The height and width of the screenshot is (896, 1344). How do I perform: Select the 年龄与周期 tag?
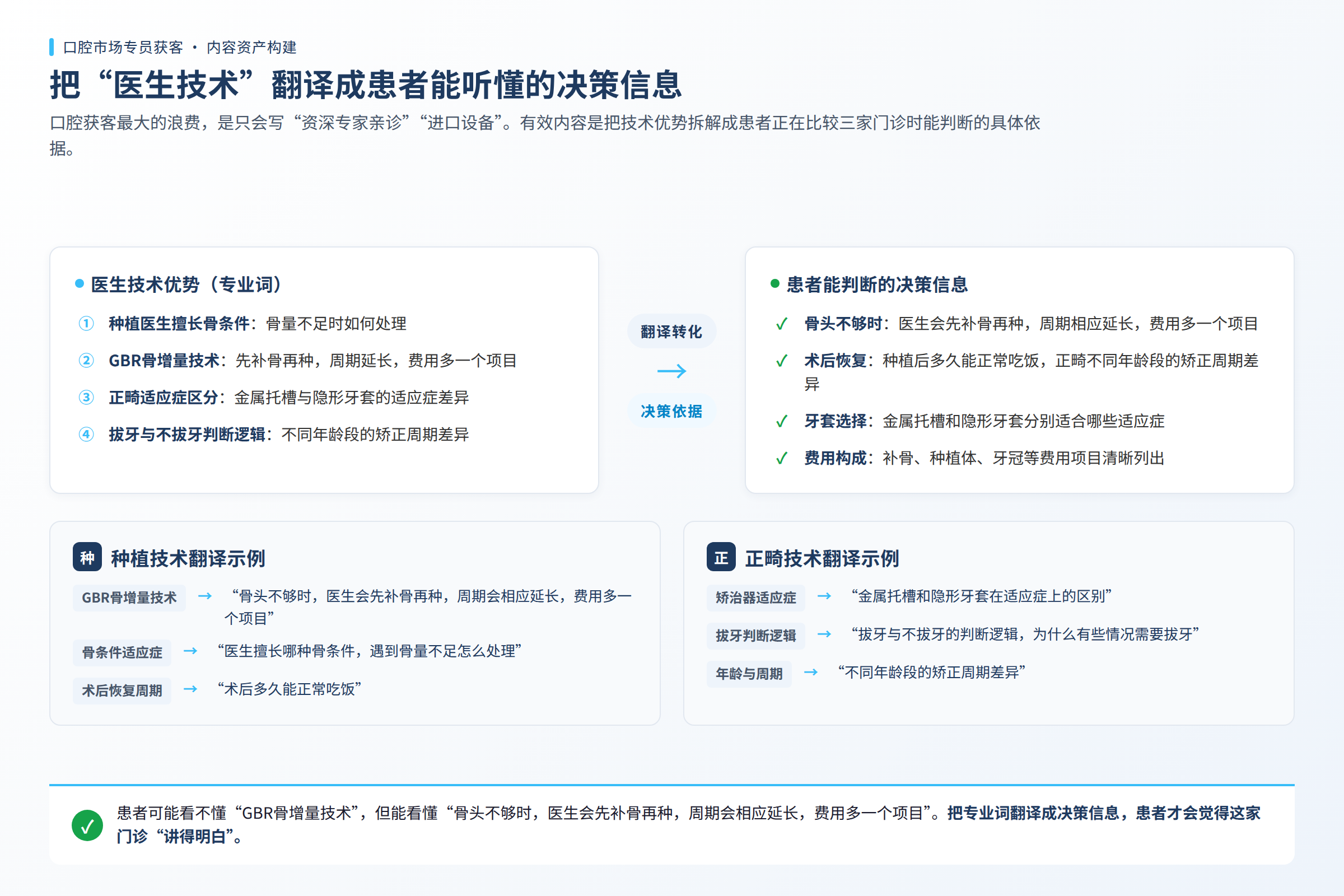coord(749,674)
